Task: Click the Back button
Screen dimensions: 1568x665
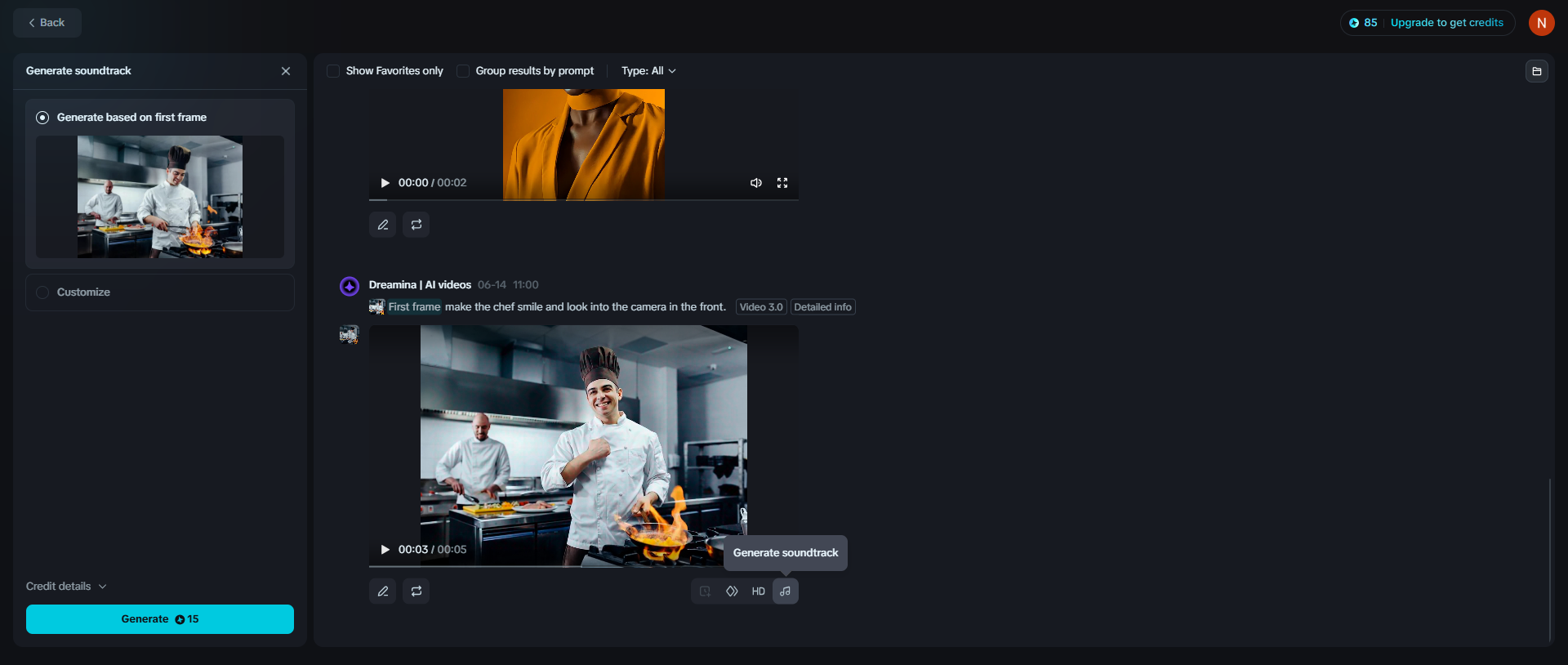Action: 47,23
